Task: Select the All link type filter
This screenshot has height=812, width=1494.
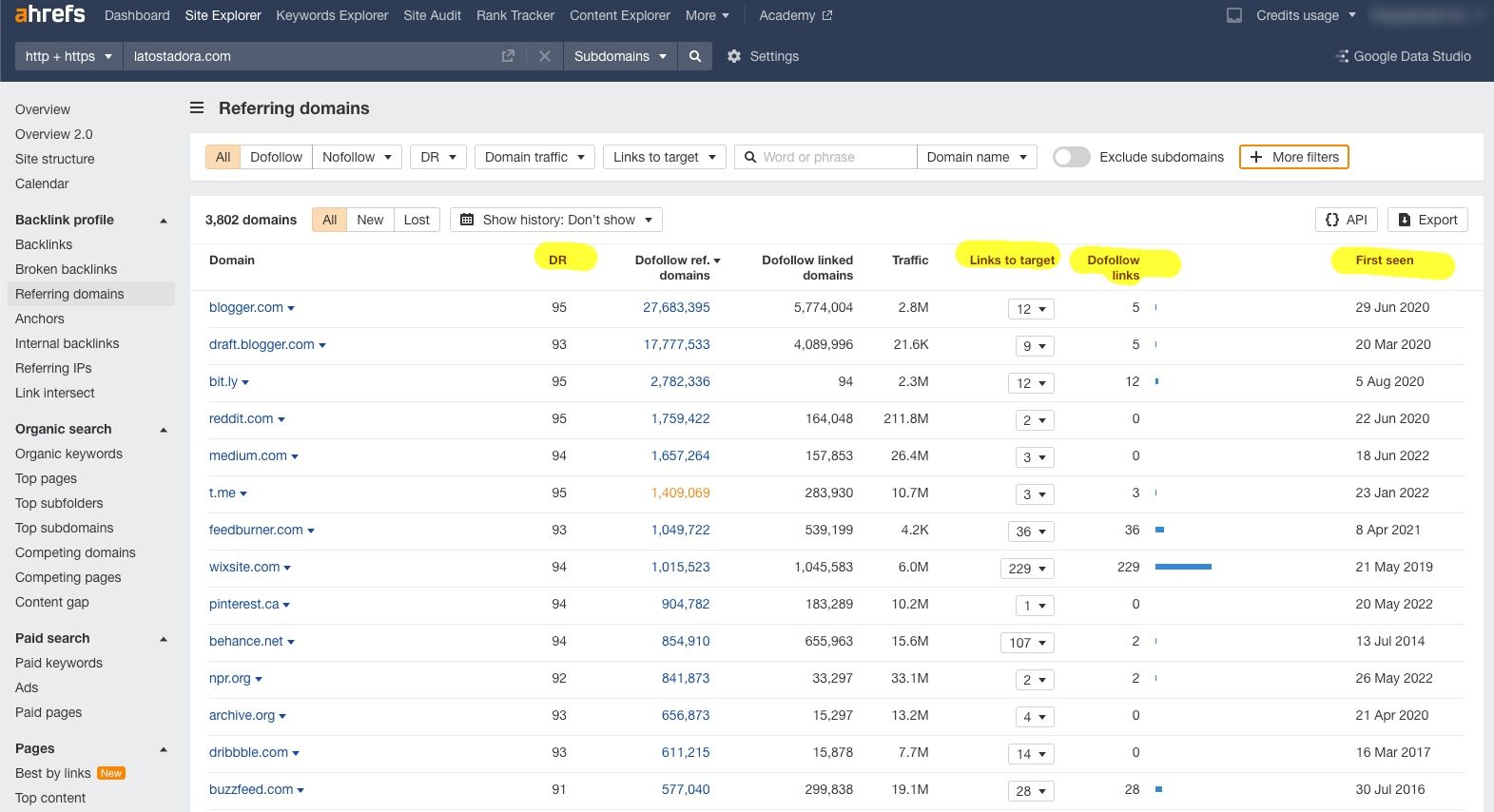Action: point(223,157)
